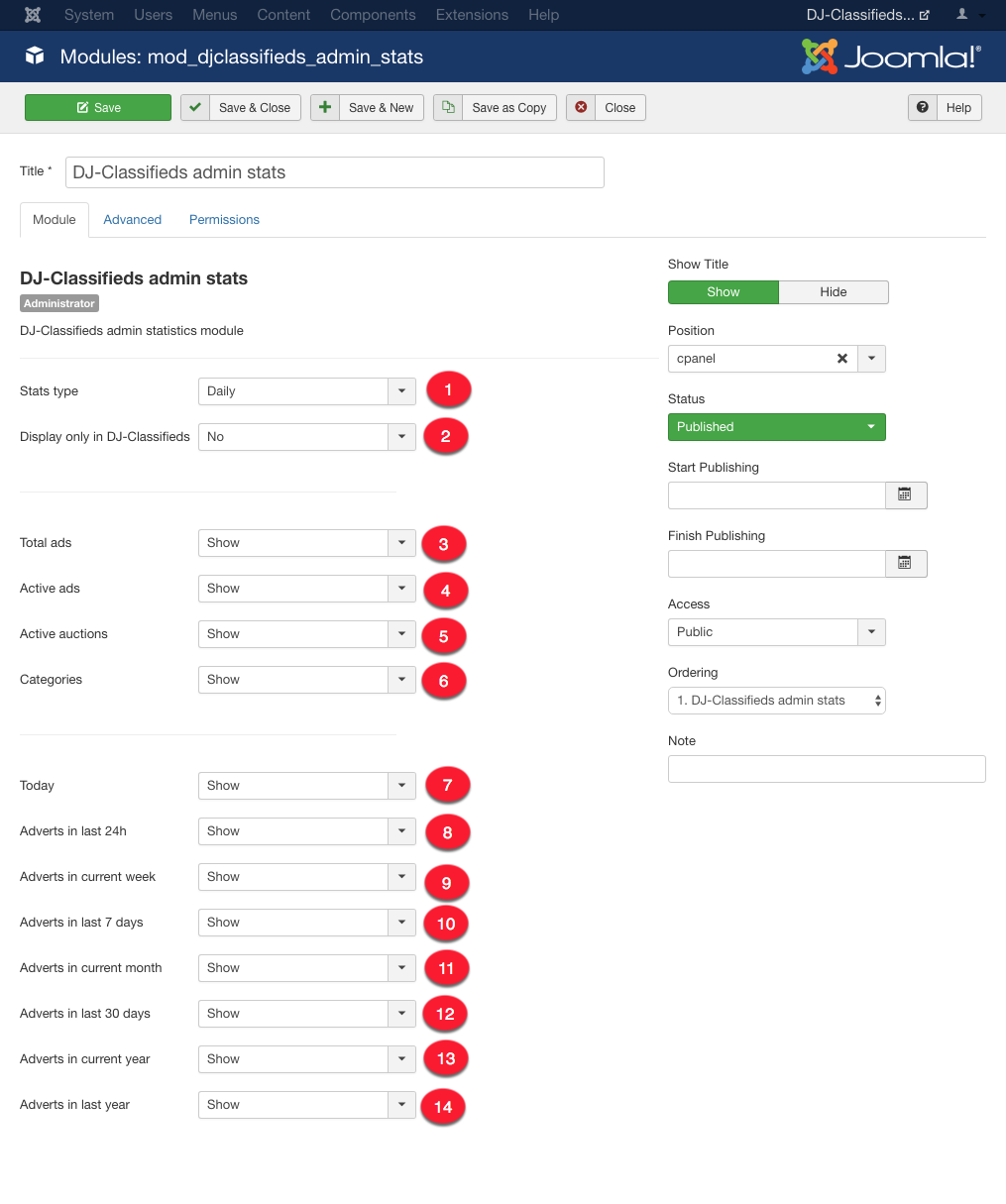Click the Save as Copy button

(495, 107)
